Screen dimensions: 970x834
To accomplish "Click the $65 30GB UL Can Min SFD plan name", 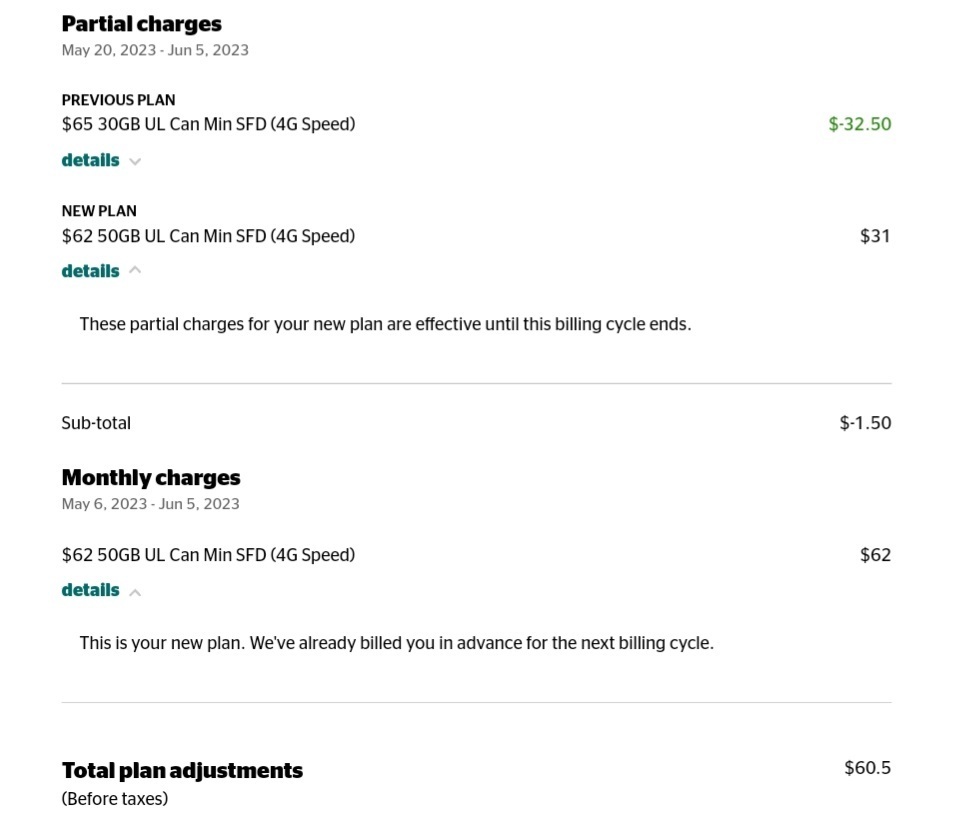I will [x=208, y=124].
